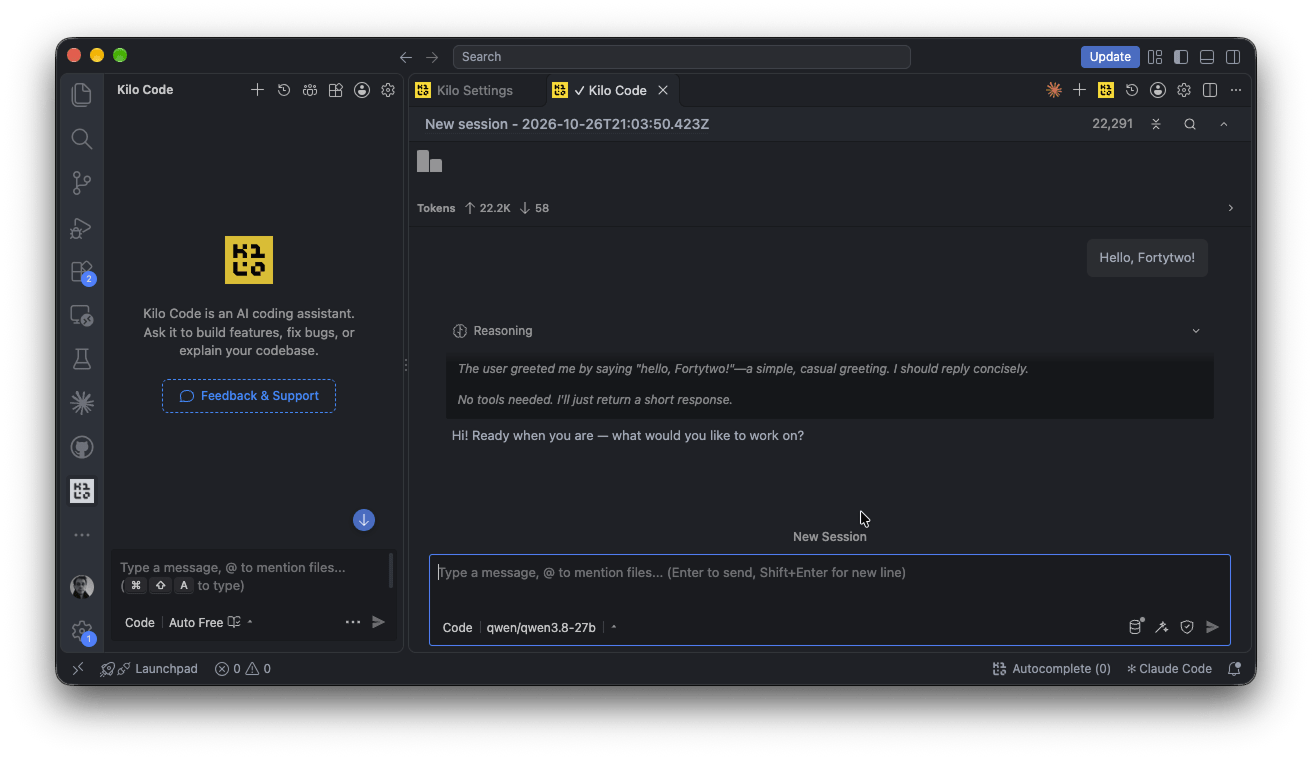Open additional views ellipsis in activity bar

[x=82, y=535]
